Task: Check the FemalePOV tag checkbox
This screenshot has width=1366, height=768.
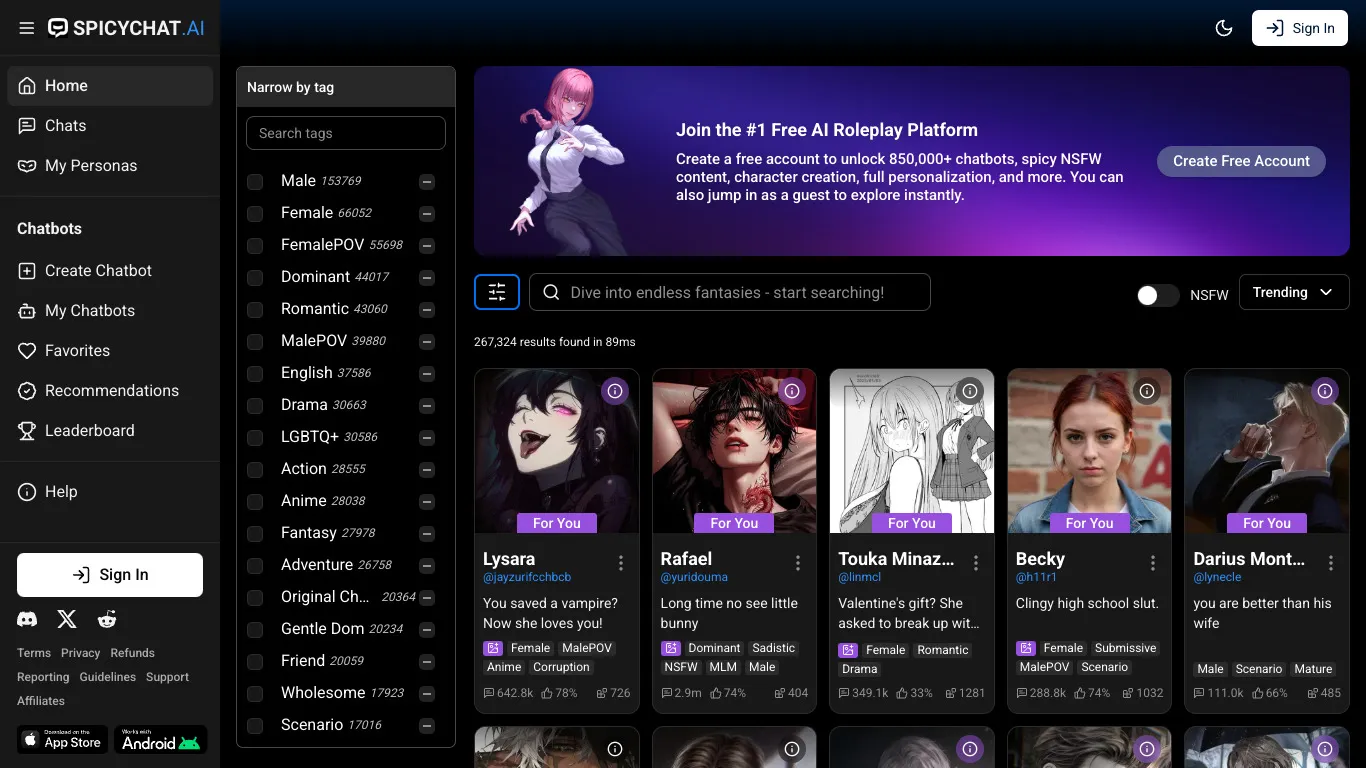Action: click(255, 246)
